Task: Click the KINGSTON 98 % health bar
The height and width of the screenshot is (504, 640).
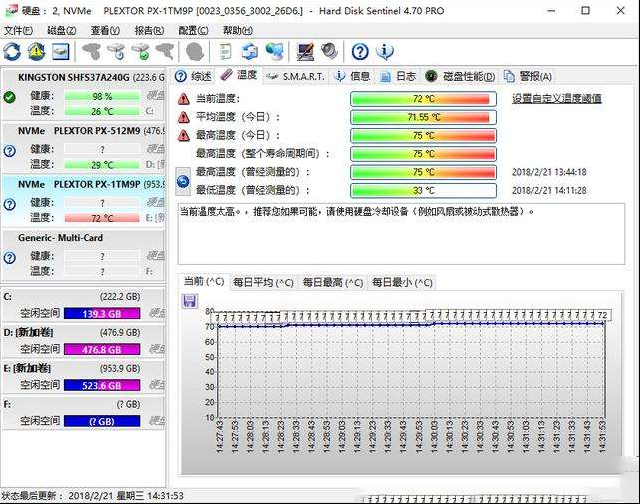Action: click(102, 96)
